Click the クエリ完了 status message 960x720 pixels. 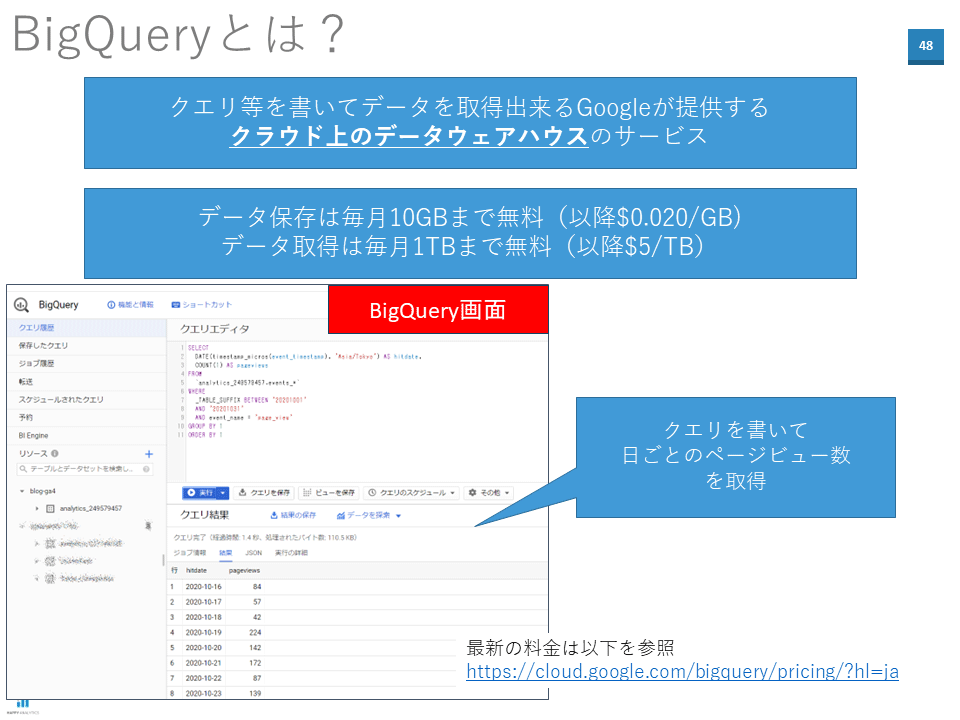click(264, 538)
